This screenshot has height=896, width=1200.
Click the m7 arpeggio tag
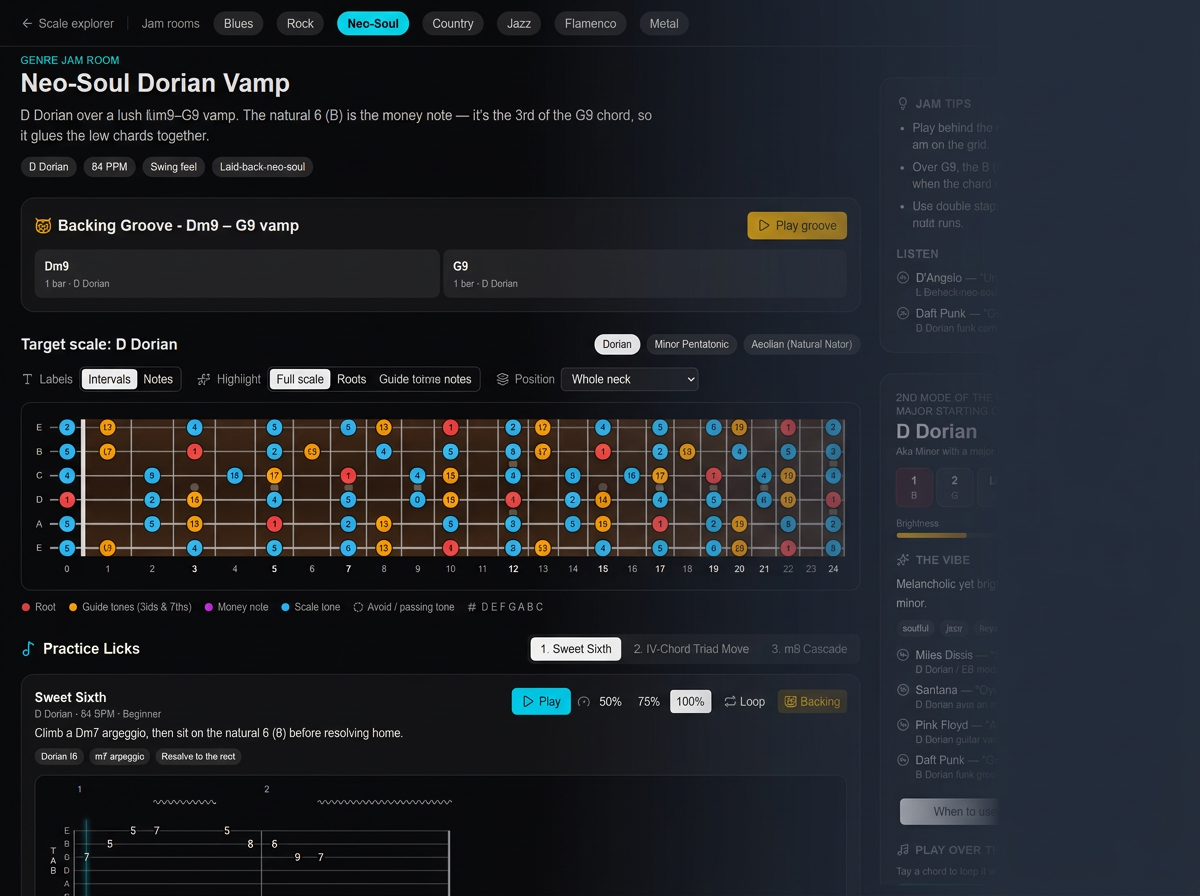click(x=120, y=757)
